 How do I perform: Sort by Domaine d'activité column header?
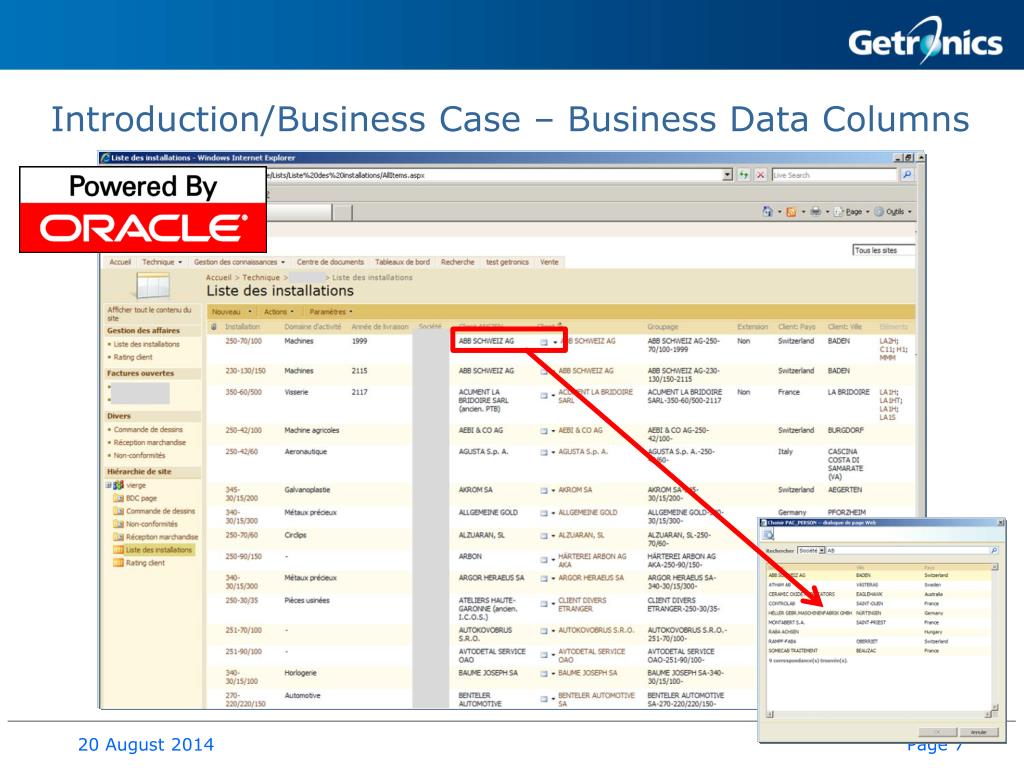pyautogui.click(x=313, y=327)
